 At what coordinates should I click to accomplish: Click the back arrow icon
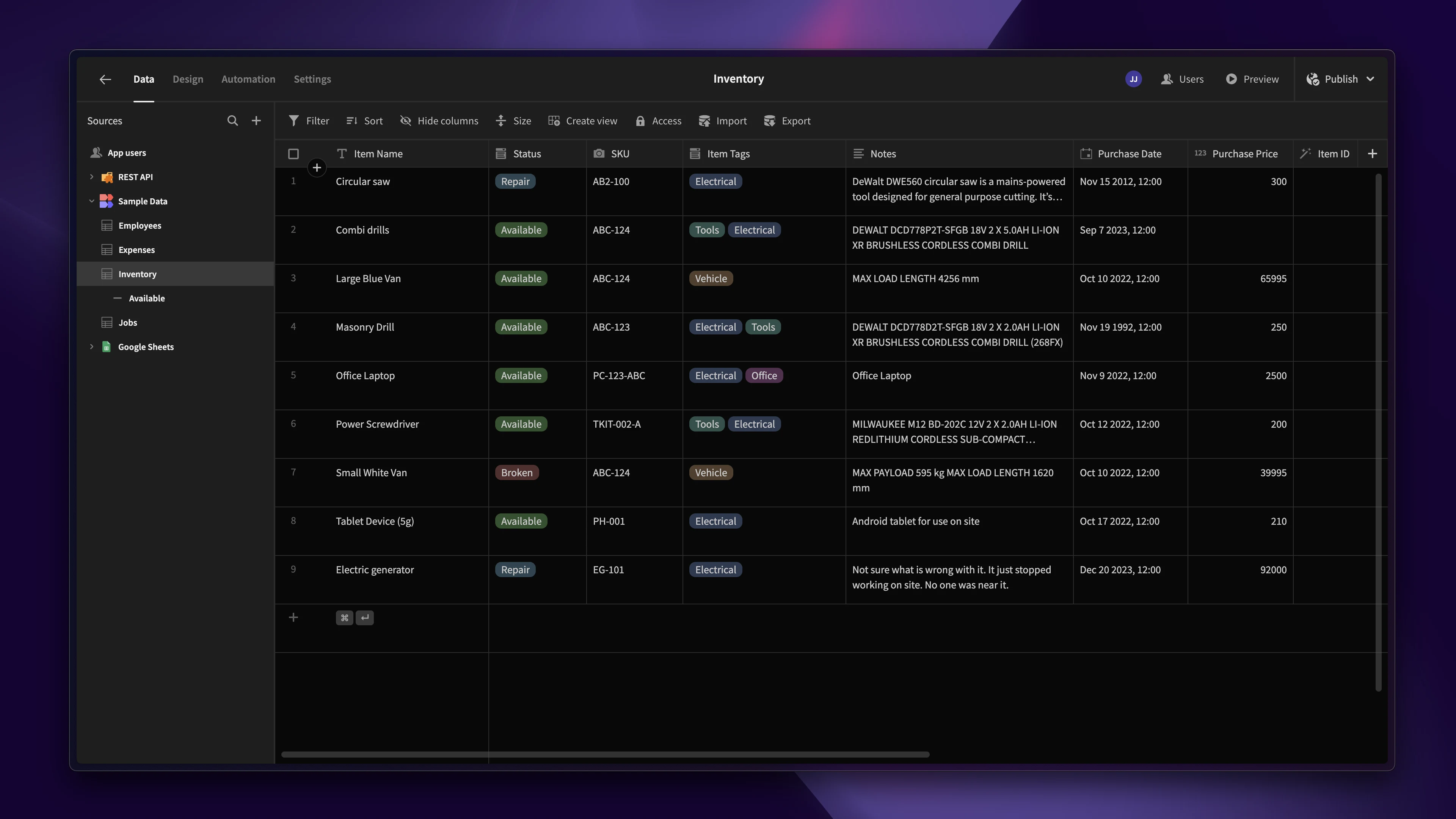pyautogui.click(x=105, y=79)
